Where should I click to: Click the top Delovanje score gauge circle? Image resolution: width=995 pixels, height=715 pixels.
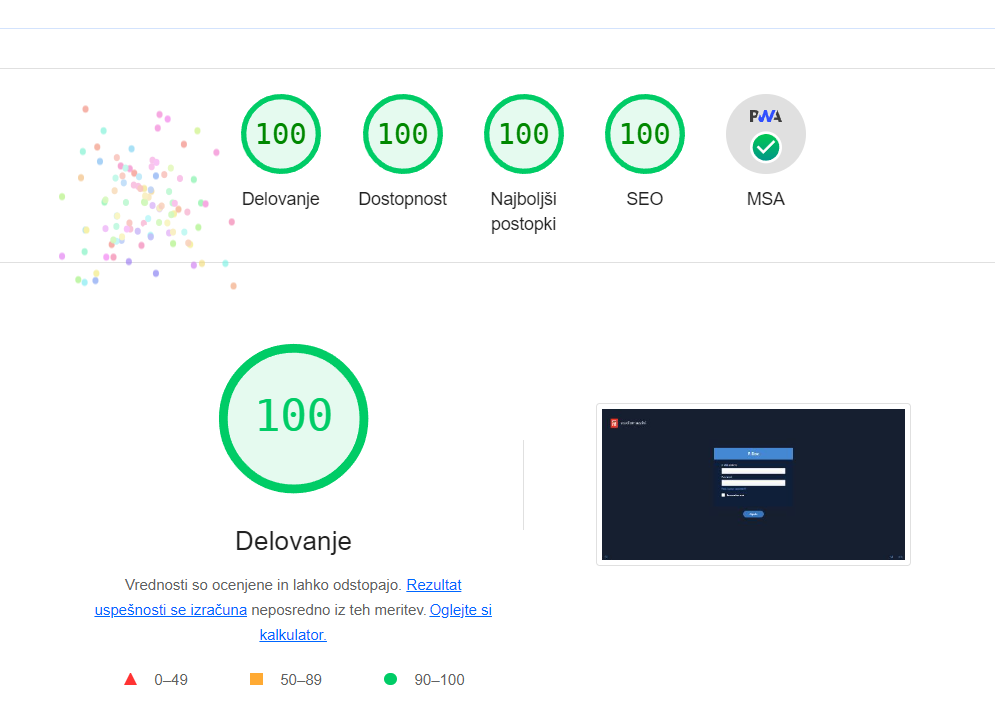[280, 134]
